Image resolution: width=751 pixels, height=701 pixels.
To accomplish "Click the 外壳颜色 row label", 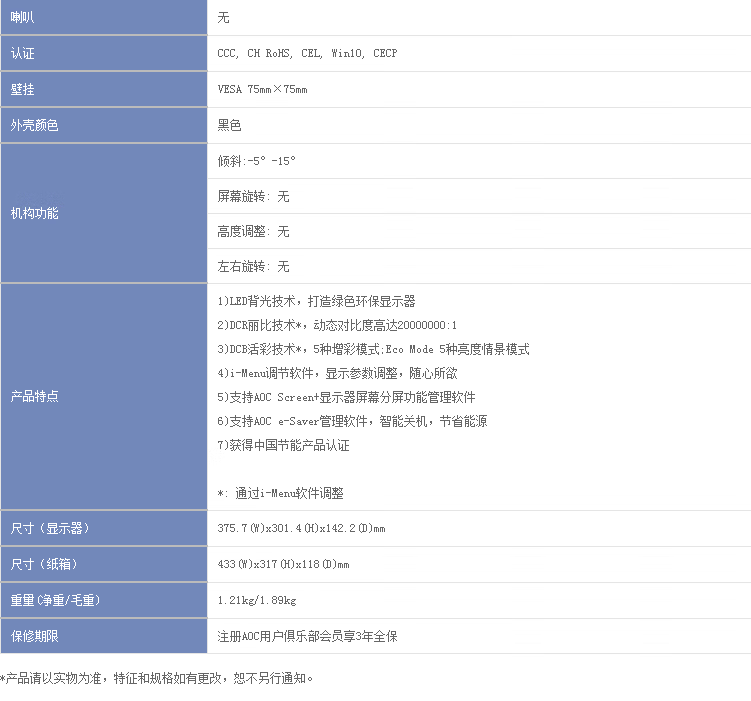I will tap(34, 125).
